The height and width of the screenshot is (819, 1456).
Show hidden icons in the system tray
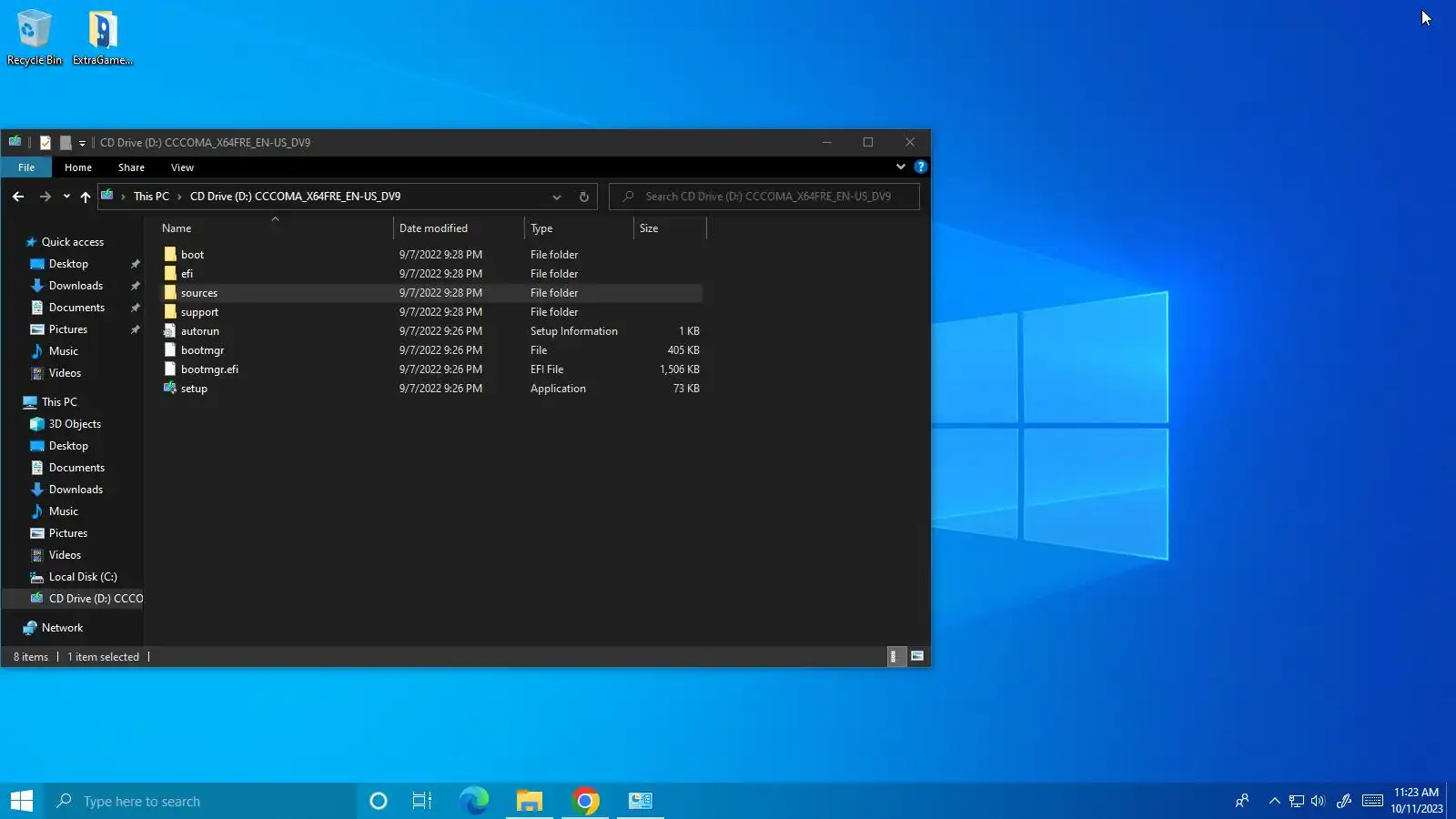click(x=1274, y=801)
